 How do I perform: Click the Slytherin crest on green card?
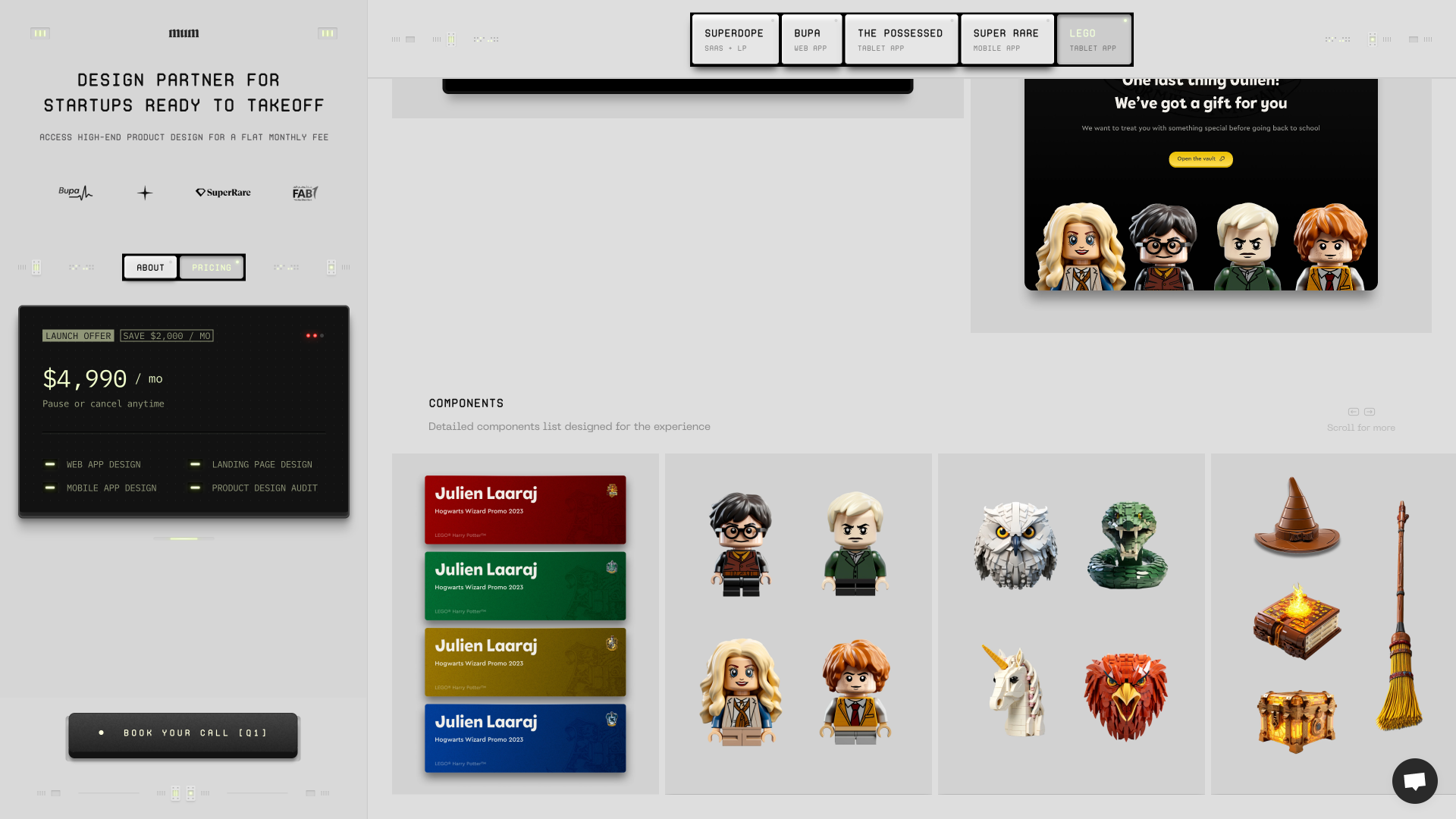[612, 566]
